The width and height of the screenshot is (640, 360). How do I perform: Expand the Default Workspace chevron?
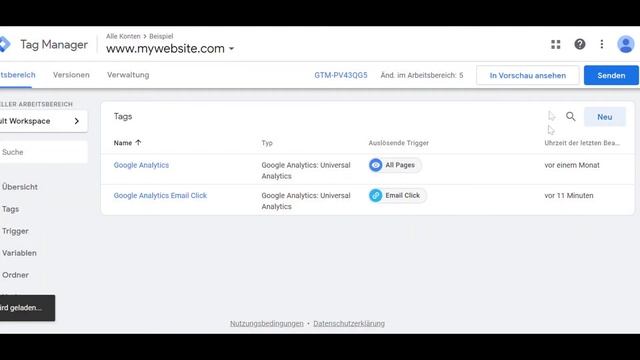click(x=77, y=121)
